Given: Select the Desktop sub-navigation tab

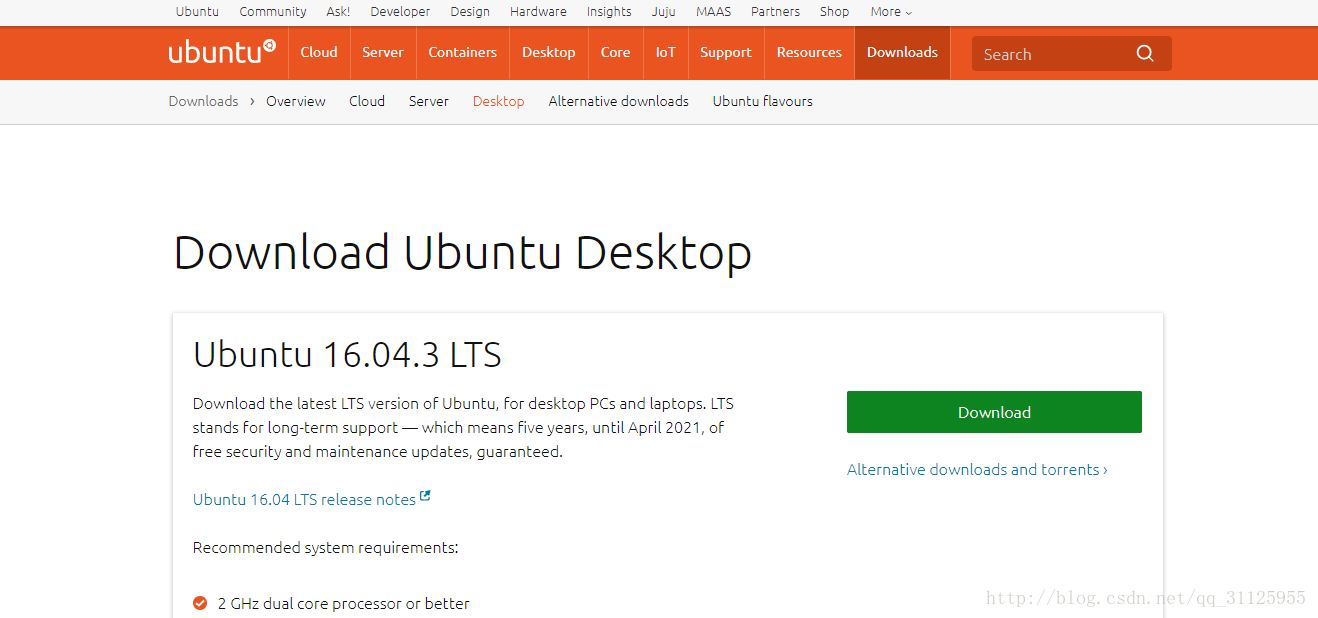Looking at the screenshot, I should pyautogui.click(x=498, y=101).
